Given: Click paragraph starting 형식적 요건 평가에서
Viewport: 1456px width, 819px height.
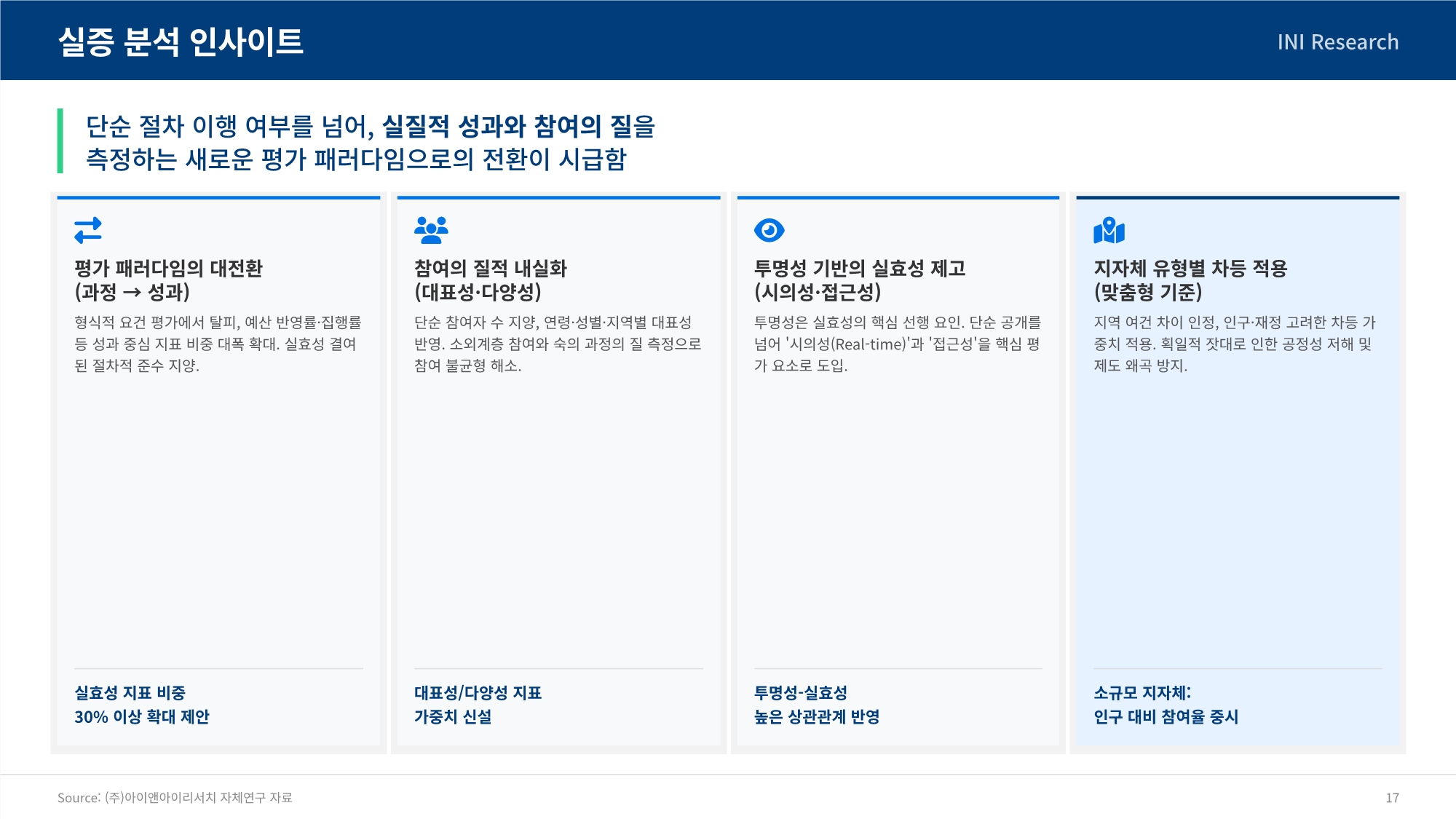Looking at the screenshot, I should 218,344.
